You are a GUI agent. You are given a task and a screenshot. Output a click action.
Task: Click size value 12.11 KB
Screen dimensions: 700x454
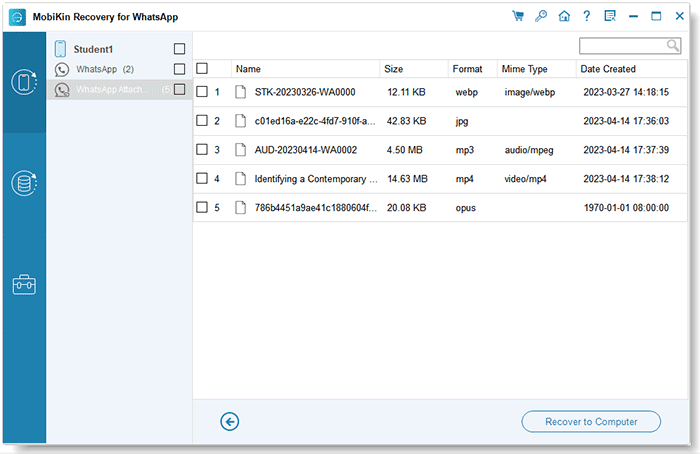coord(406,92)
